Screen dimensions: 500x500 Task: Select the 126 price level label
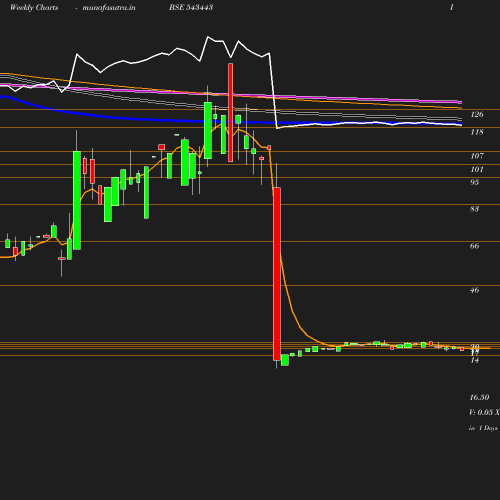[x=477, y=114]
